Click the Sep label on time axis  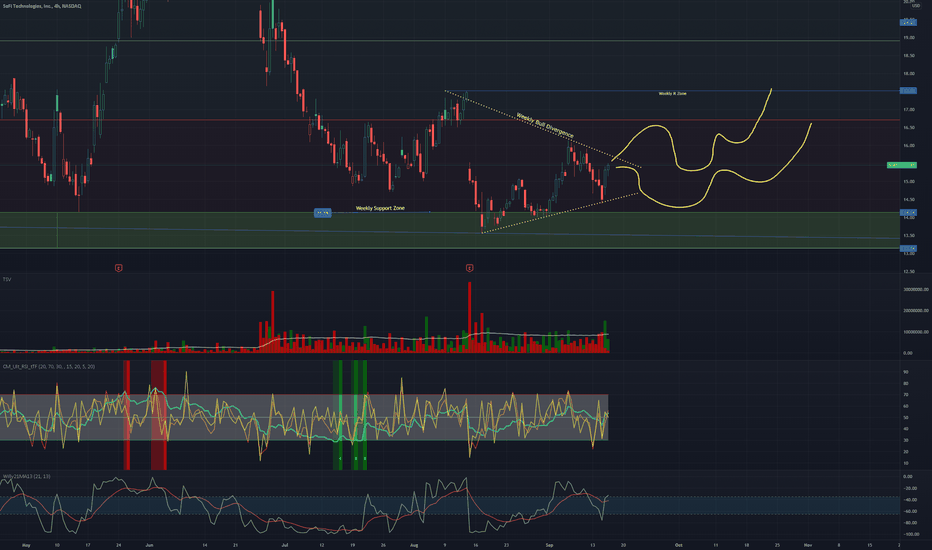click(549, 545)
